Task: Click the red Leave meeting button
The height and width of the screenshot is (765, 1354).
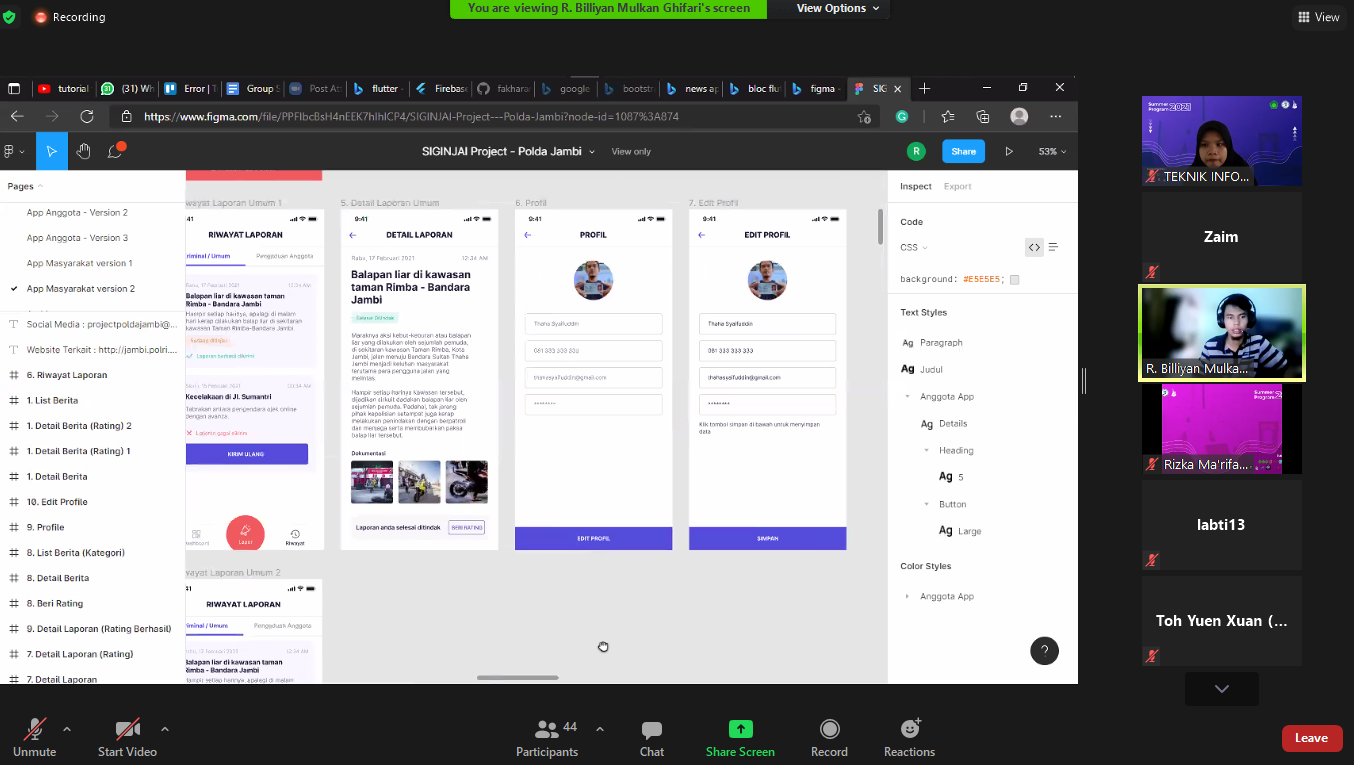Action: click(1311, 738)
